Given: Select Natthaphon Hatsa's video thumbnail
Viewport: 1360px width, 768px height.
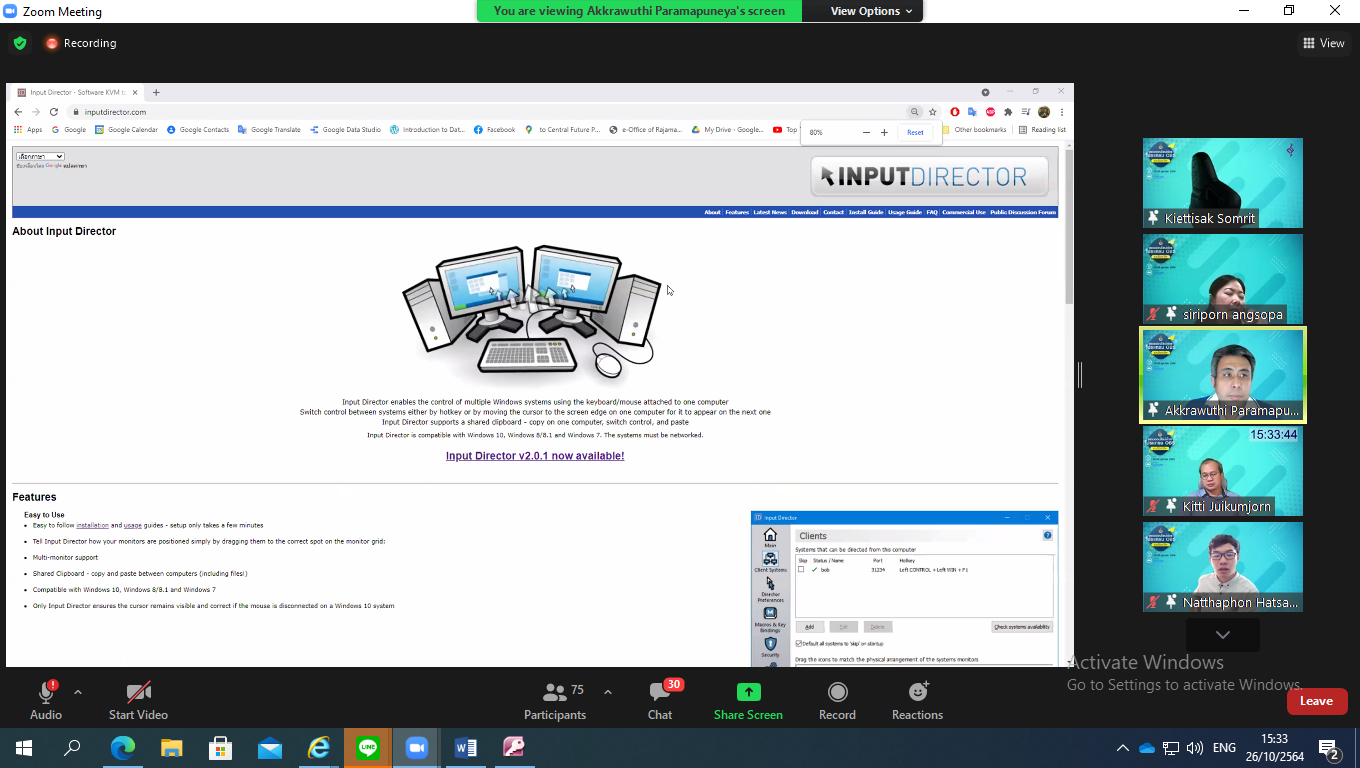Looking at the screenshot, I should (1223, 567).
